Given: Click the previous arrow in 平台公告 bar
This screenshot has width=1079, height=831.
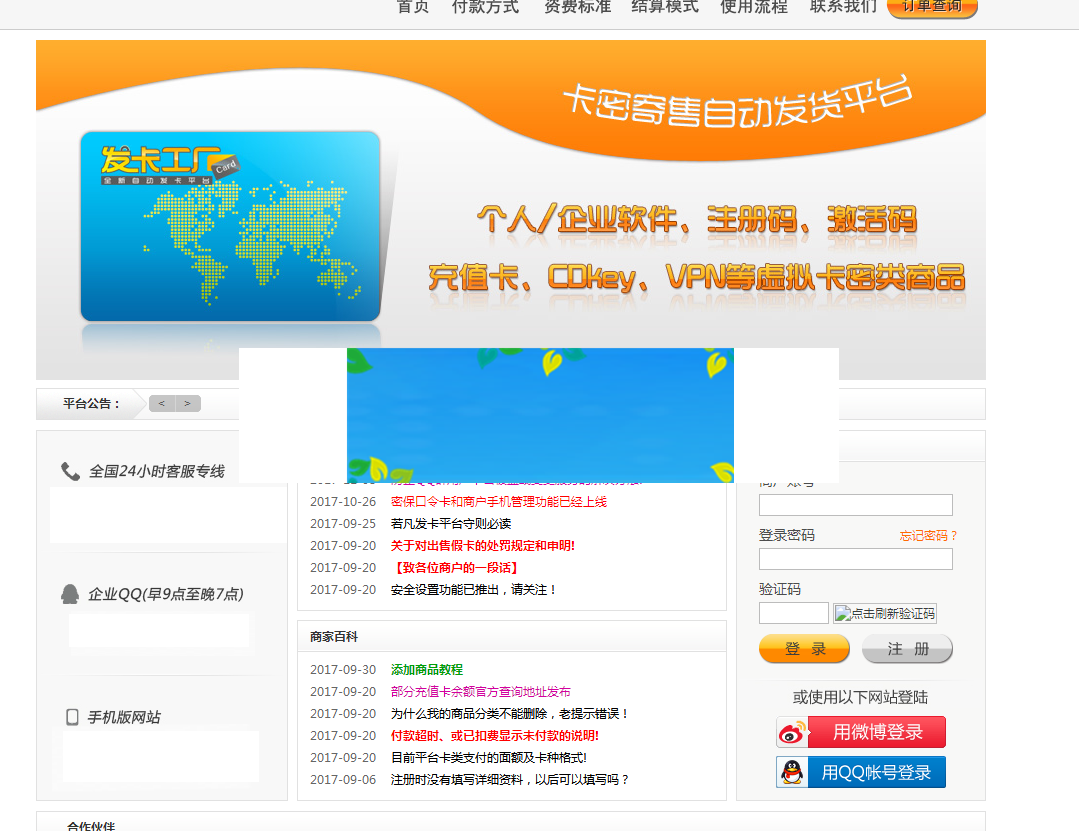Looking at the screenshot, I should pos(161,403).
